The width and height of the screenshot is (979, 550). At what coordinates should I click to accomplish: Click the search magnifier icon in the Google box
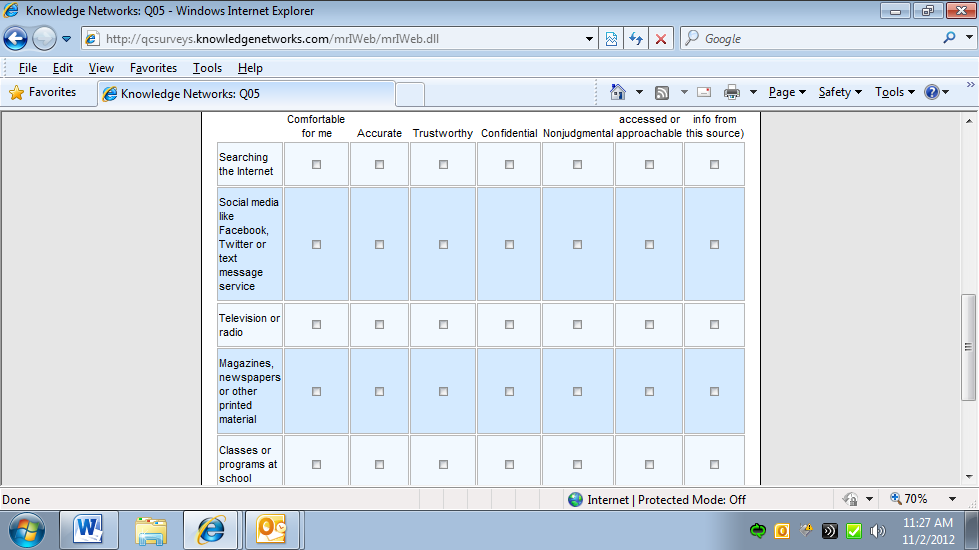950,38
